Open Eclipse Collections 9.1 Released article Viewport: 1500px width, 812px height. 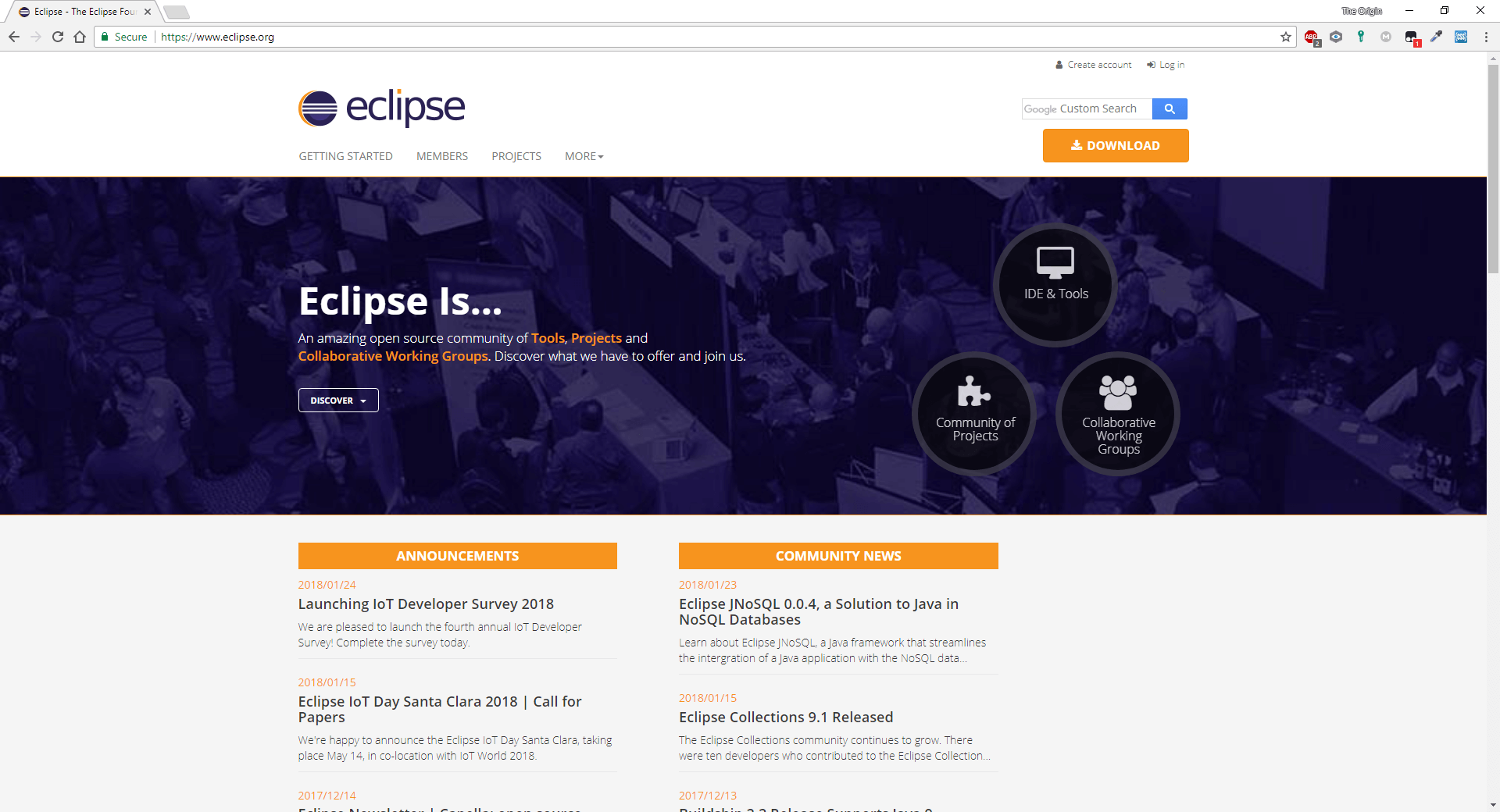tap(786, 717)
